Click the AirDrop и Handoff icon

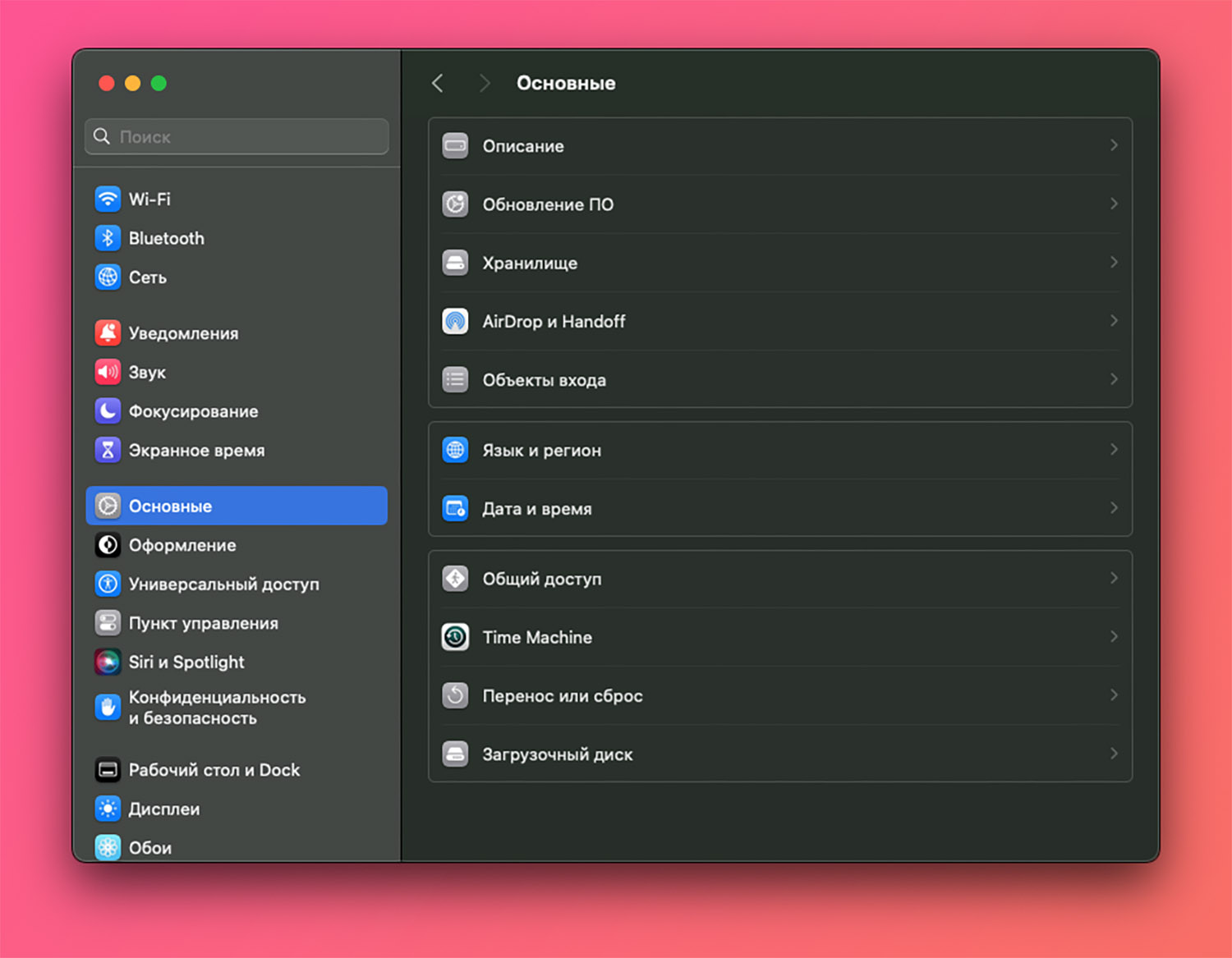tap(455, 321)
